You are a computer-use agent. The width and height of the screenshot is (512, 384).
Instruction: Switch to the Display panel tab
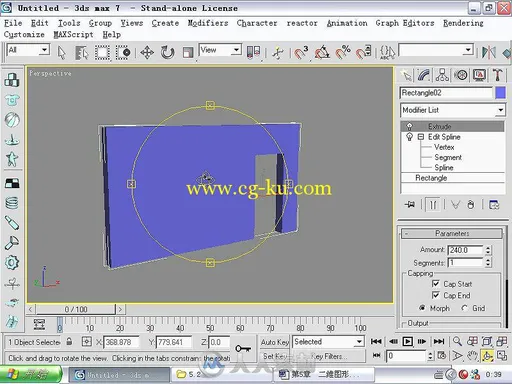(x=479, y=75)
